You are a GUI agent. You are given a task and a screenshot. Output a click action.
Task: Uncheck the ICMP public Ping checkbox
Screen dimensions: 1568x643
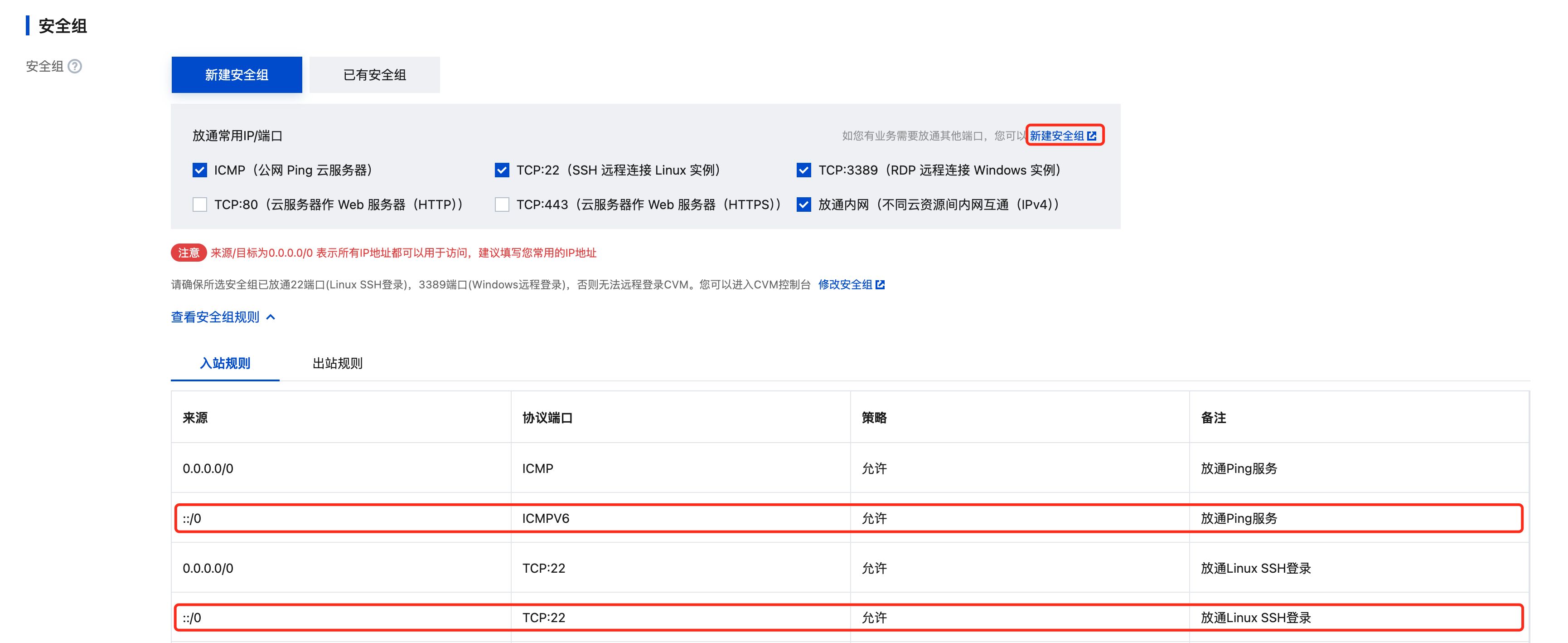200,170
